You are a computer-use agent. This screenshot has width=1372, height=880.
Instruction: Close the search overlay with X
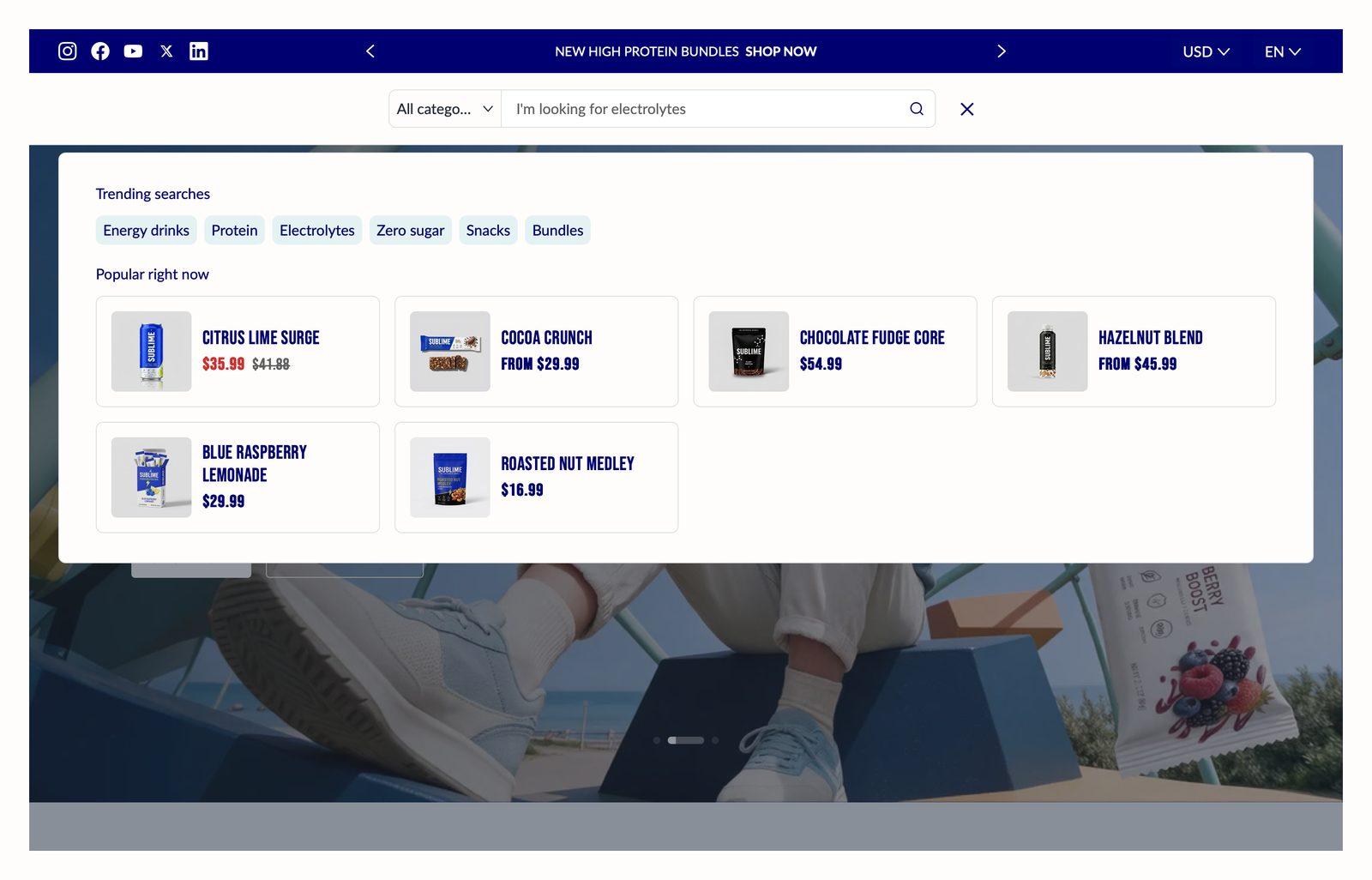967,109
